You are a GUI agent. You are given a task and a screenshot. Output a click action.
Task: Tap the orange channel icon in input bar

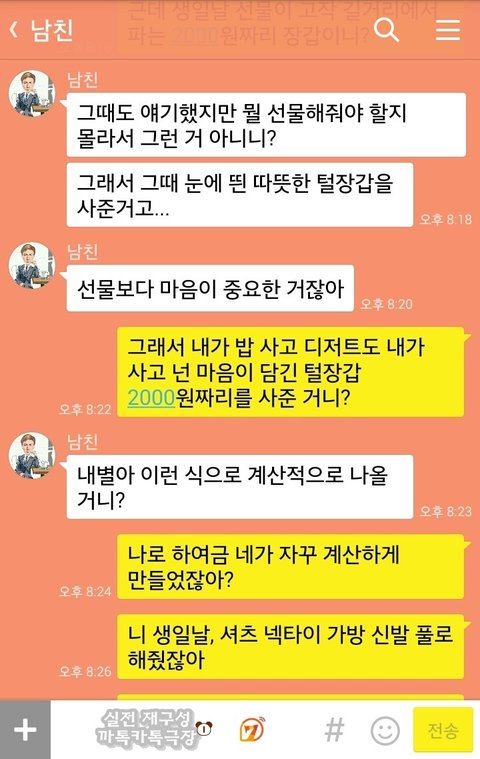pos(252,729)
